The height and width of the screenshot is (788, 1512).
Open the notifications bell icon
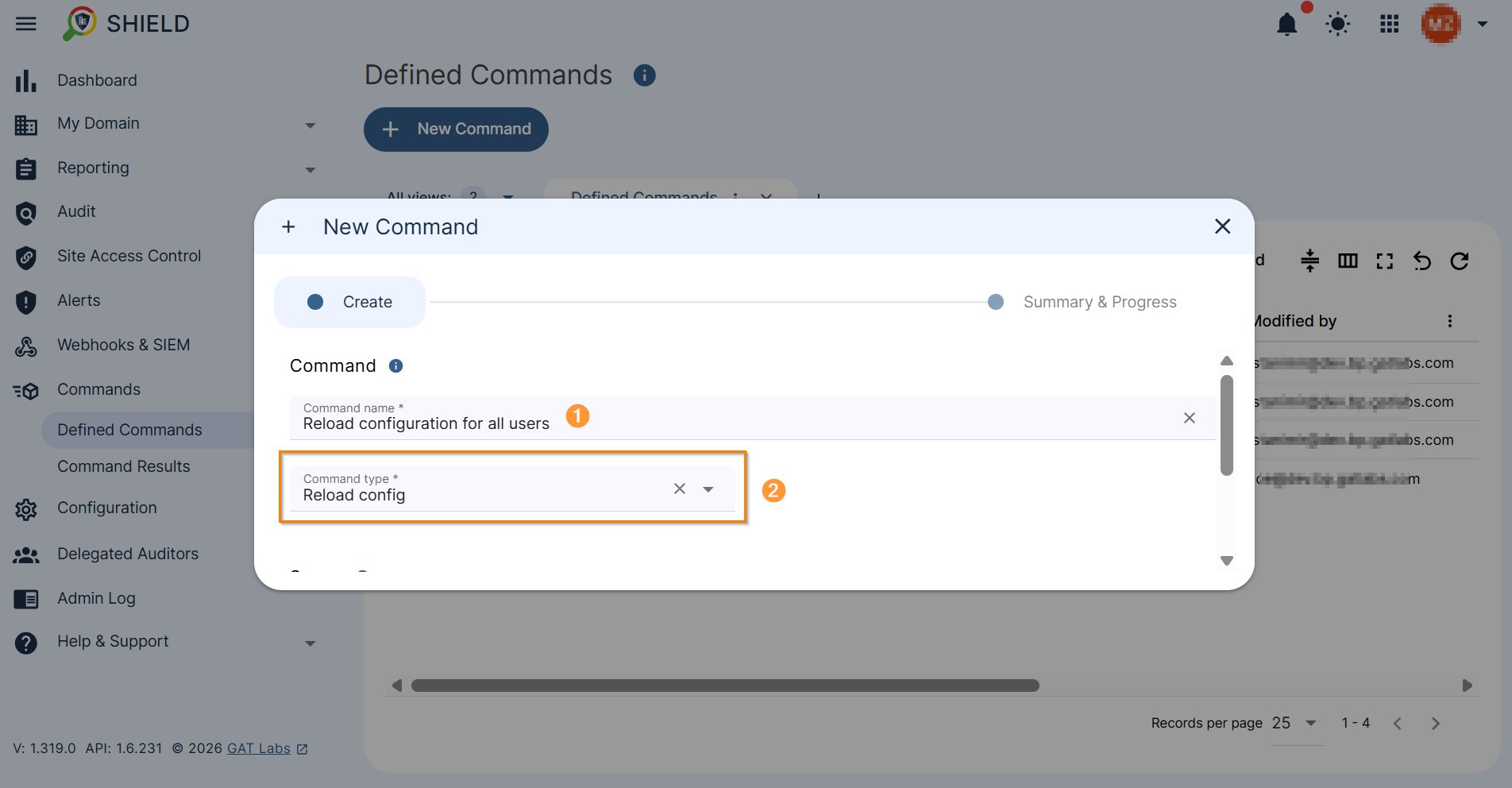click(1287, 23)
